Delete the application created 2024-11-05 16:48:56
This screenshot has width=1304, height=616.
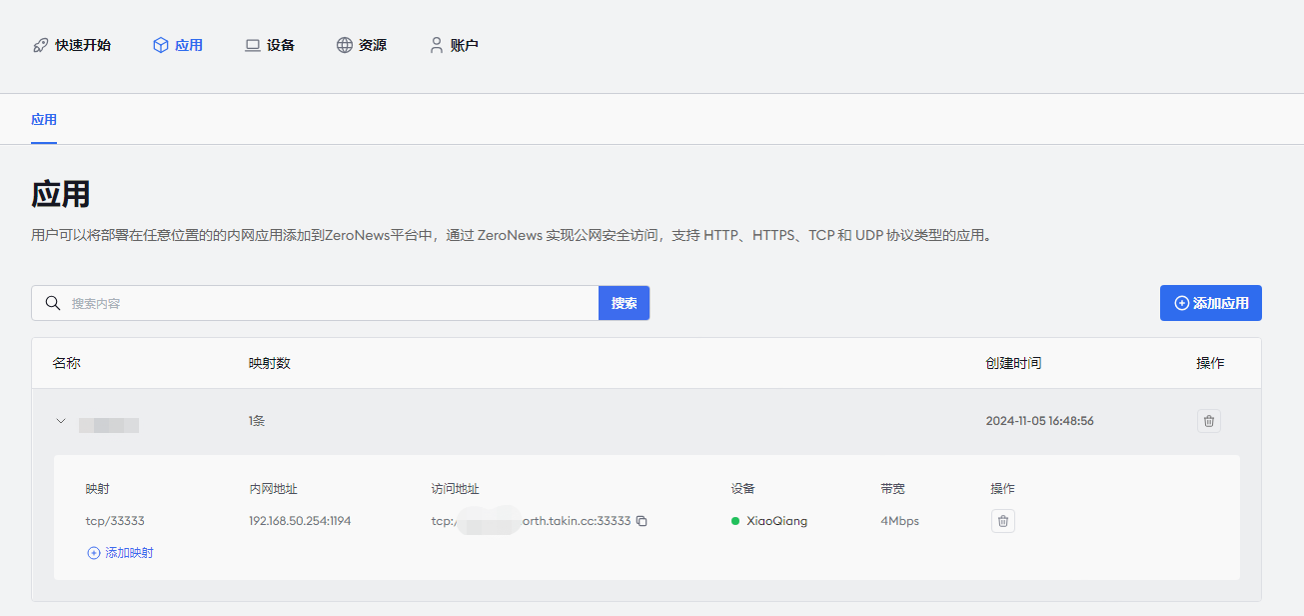point(1209,421)
